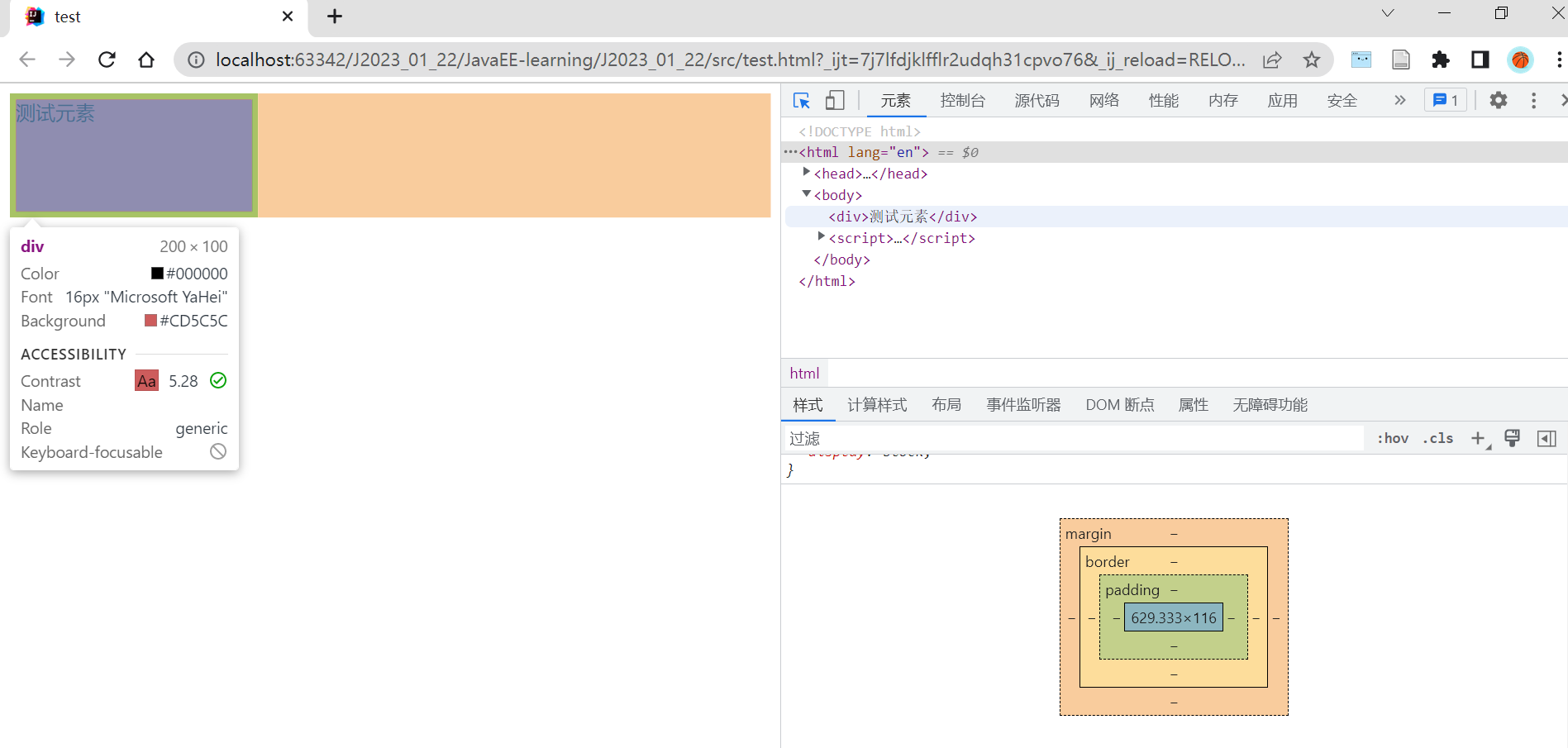Add a new style rule plus icon

point(1479,438)
